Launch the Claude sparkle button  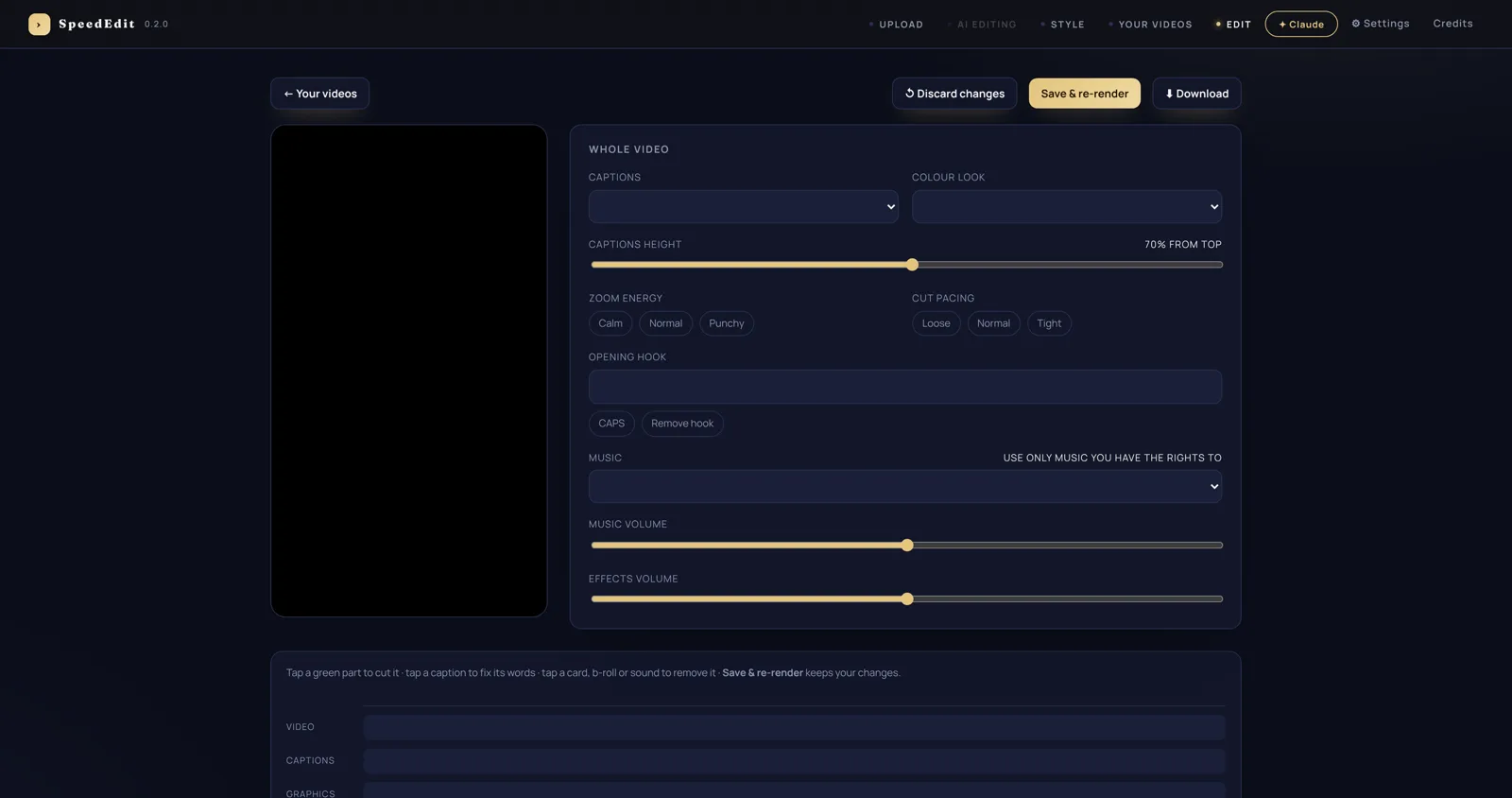tap(1301, 25)
